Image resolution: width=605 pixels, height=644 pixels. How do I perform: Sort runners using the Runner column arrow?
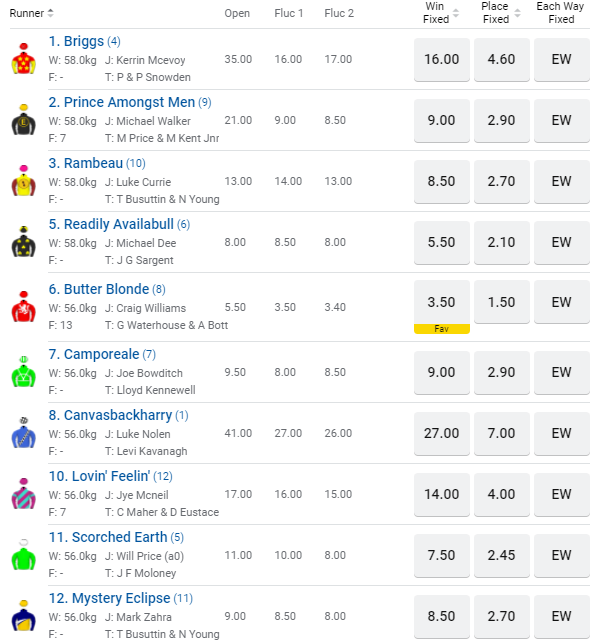click(51, 13)
